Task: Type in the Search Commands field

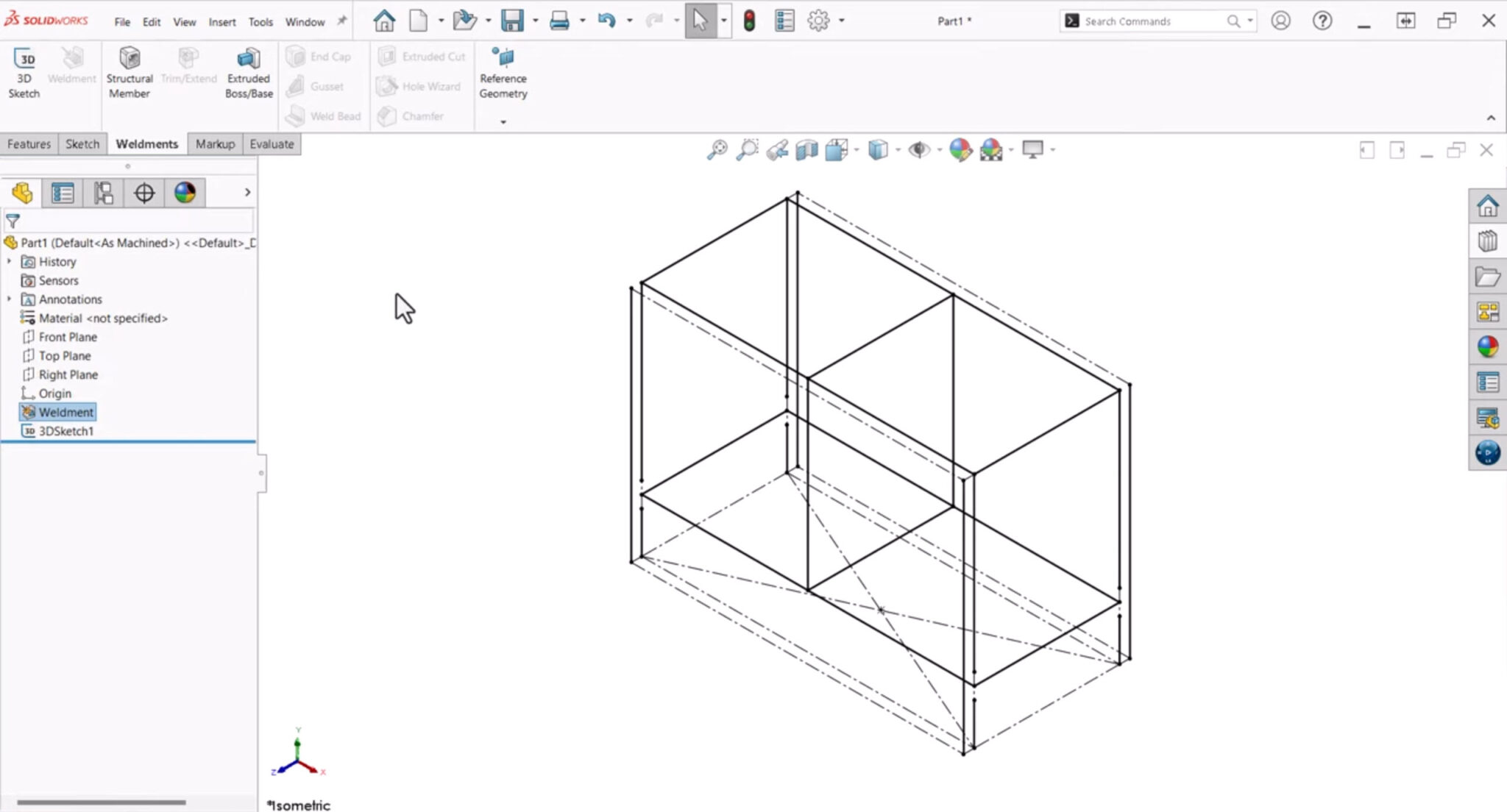Action: tap(1148, 21)
